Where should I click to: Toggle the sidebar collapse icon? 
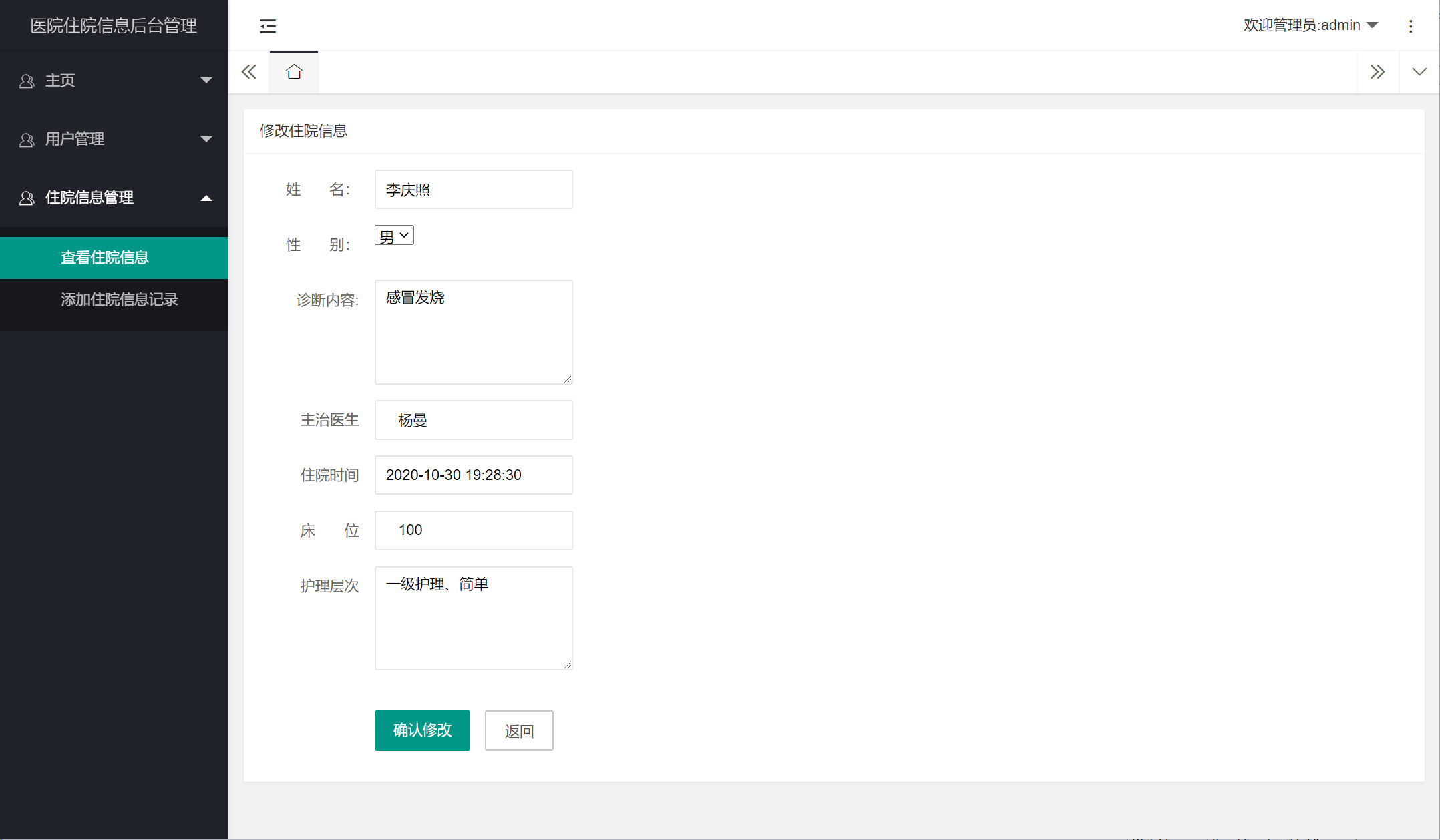[268, 26]
